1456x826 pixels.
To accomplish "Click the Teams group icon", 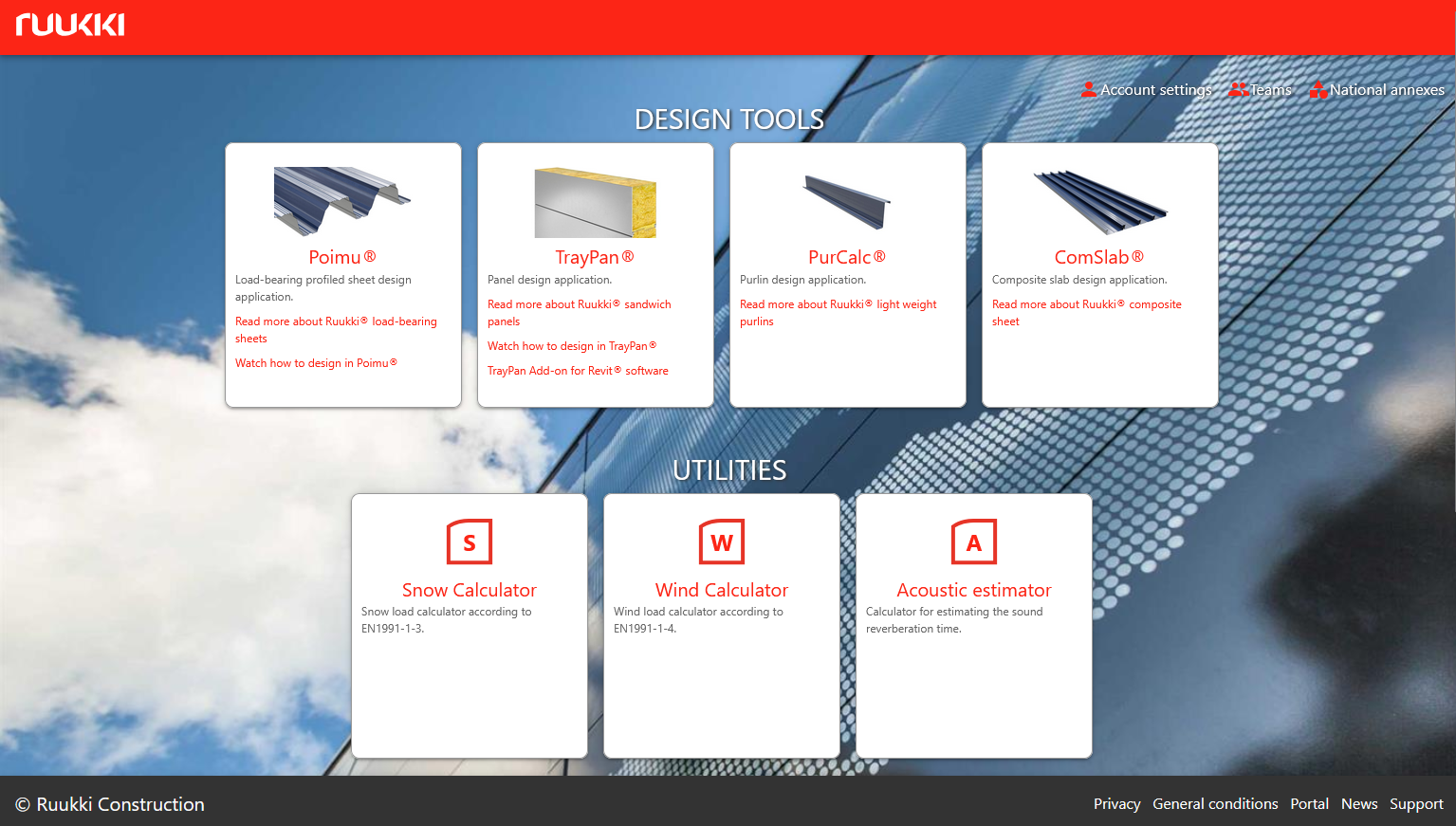I will pos(1238,90).
